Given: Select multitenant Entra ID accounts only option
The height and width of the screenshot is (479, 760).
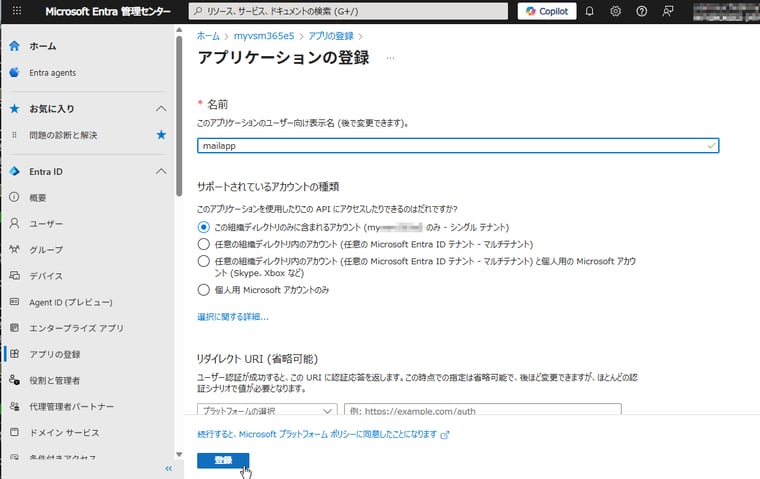Looking at the screenshot, I should (x=204, y=244).
